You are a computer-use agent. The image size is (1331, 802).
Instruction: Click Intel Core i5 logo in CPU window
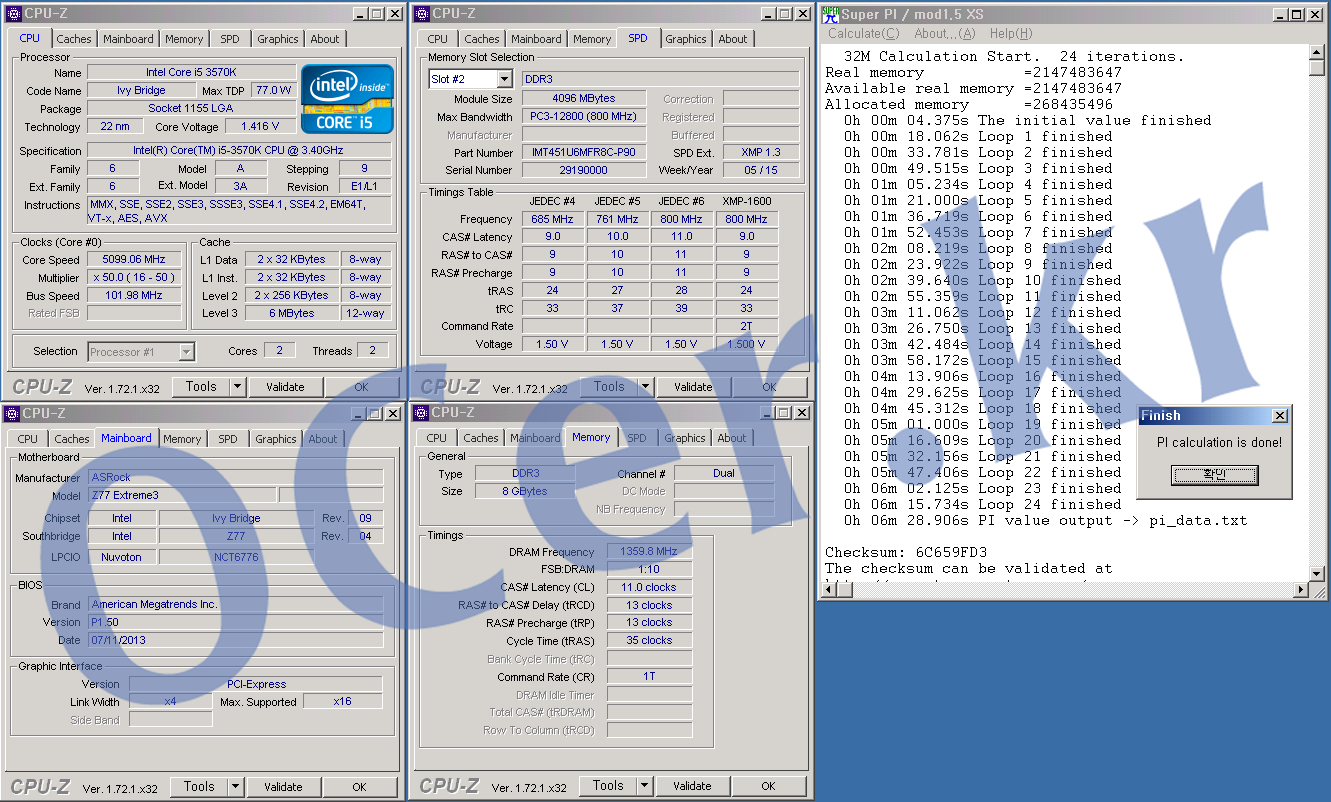point(347,100)
